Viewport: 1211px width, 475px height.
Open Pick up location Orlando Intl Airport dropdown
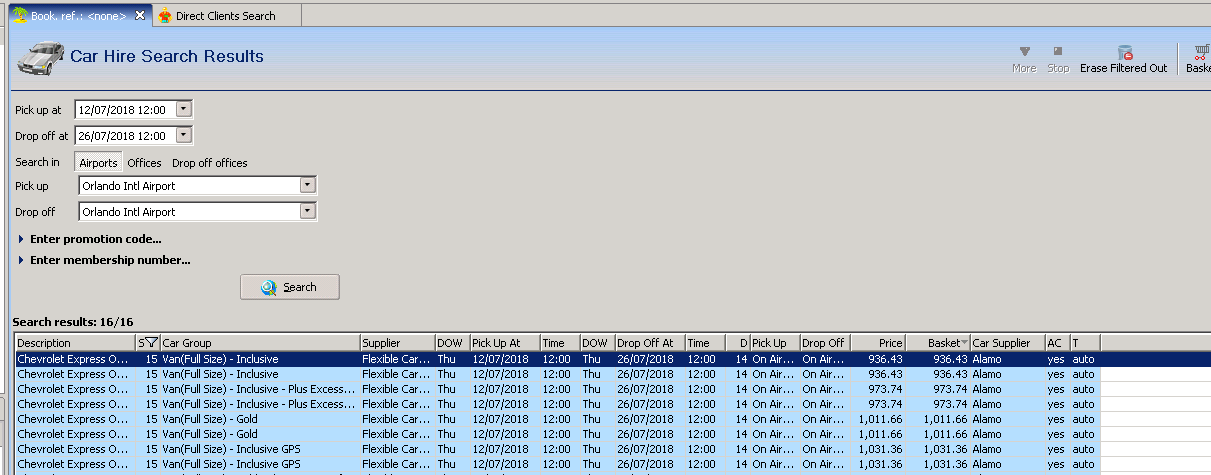click(x=308, y=185)
